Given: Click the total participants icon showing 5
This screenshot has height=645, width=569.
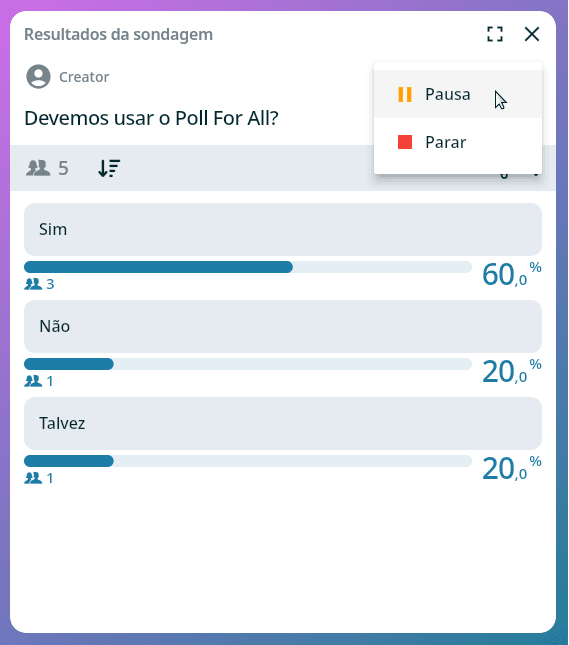Looking at the screenshot, I should point(38,168).
